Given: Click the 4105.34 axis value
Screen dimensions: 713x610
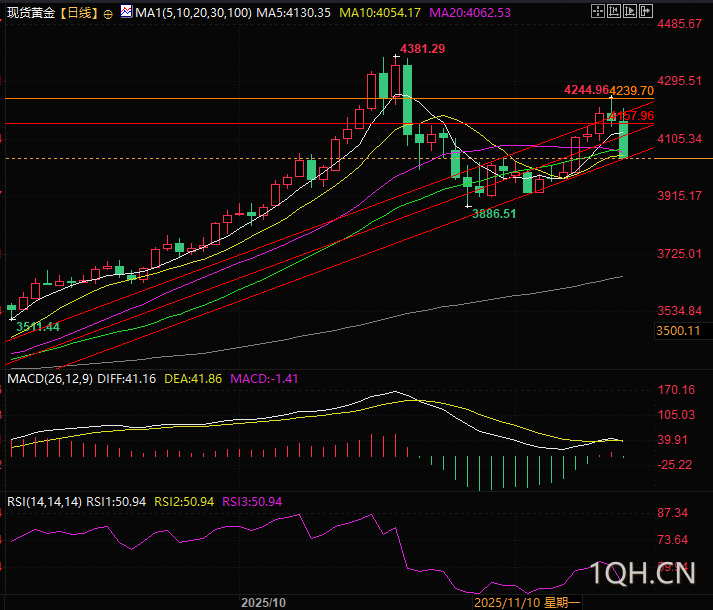Looking at the screenshot, I should [x=680, y=139].
